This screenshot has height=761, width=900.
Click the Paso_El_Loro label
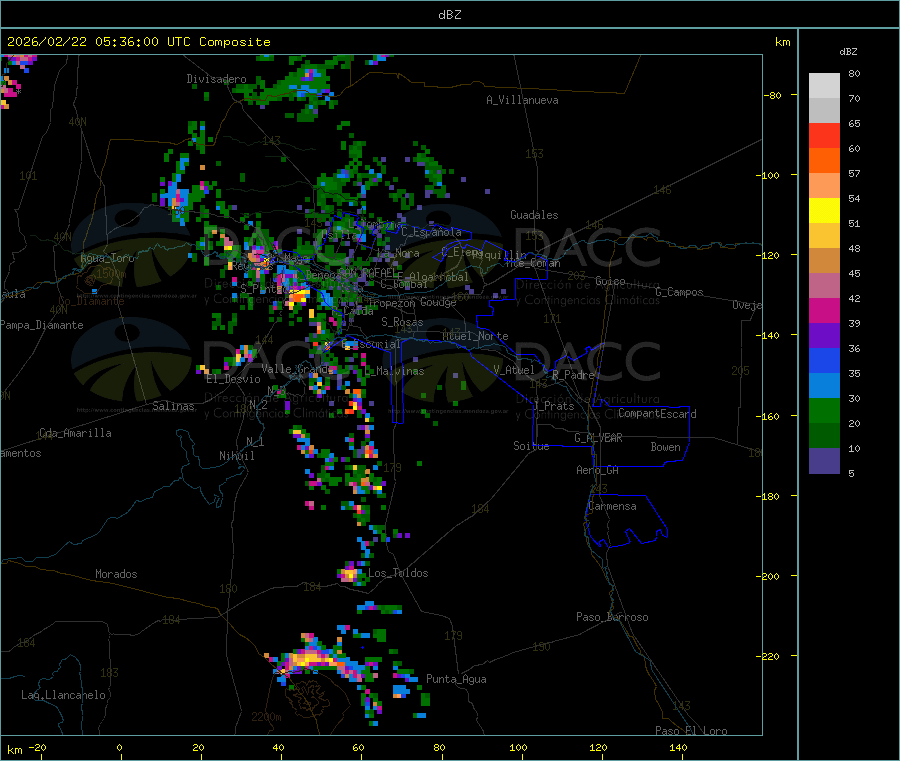691,731
